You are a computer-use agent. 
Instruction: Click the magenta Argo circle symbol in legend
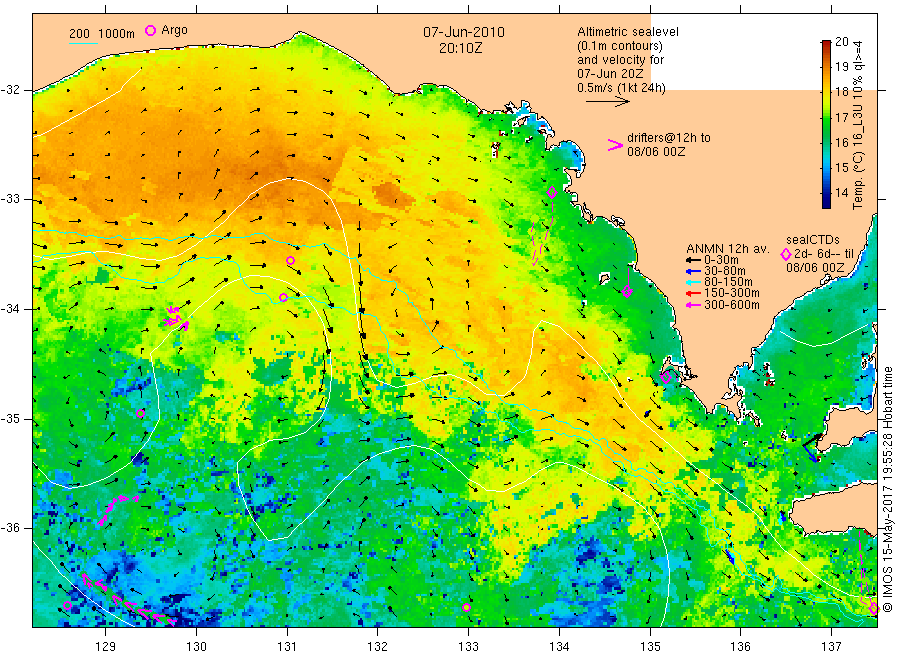pos(150,30)
